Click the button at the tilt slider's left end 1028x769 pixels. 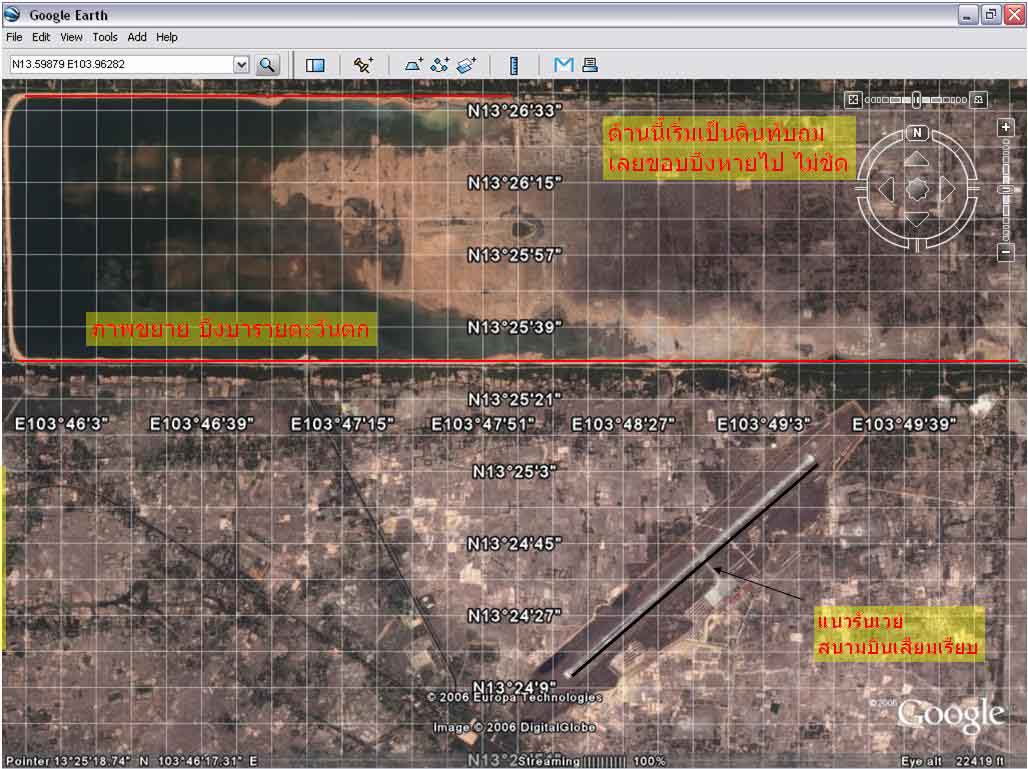pyautogui.click(x=853, y=100)
